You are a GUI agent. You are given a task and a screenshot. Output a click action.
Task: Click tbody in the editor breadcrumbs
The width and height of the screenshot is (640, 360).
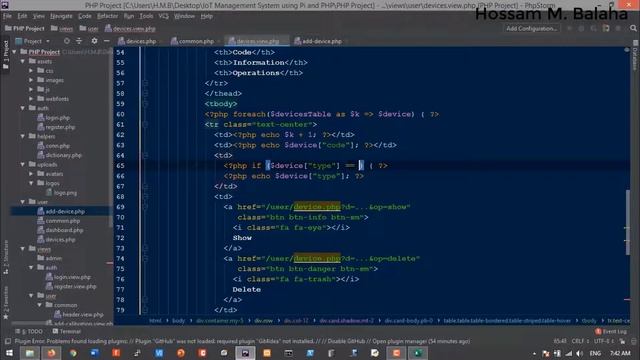coord(589,321)
